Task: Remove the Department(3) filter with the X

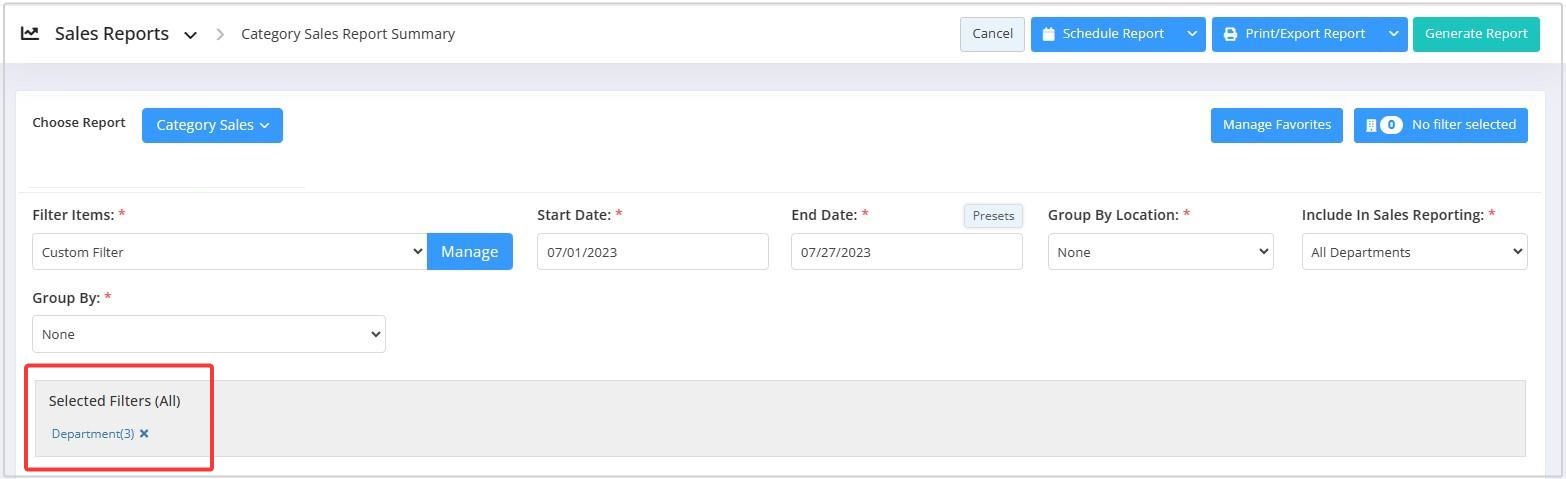Action: 144,434
